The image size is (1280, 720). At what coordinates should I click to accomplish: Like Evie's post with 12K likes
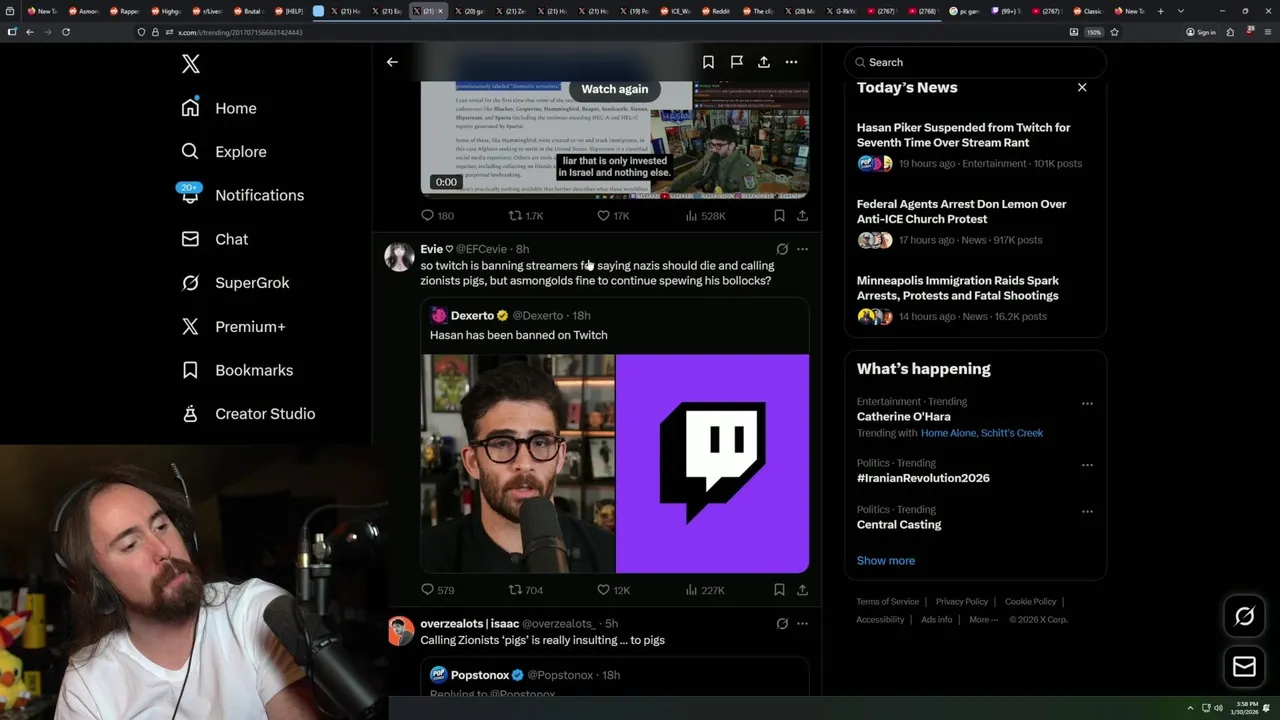pos(613,590)
